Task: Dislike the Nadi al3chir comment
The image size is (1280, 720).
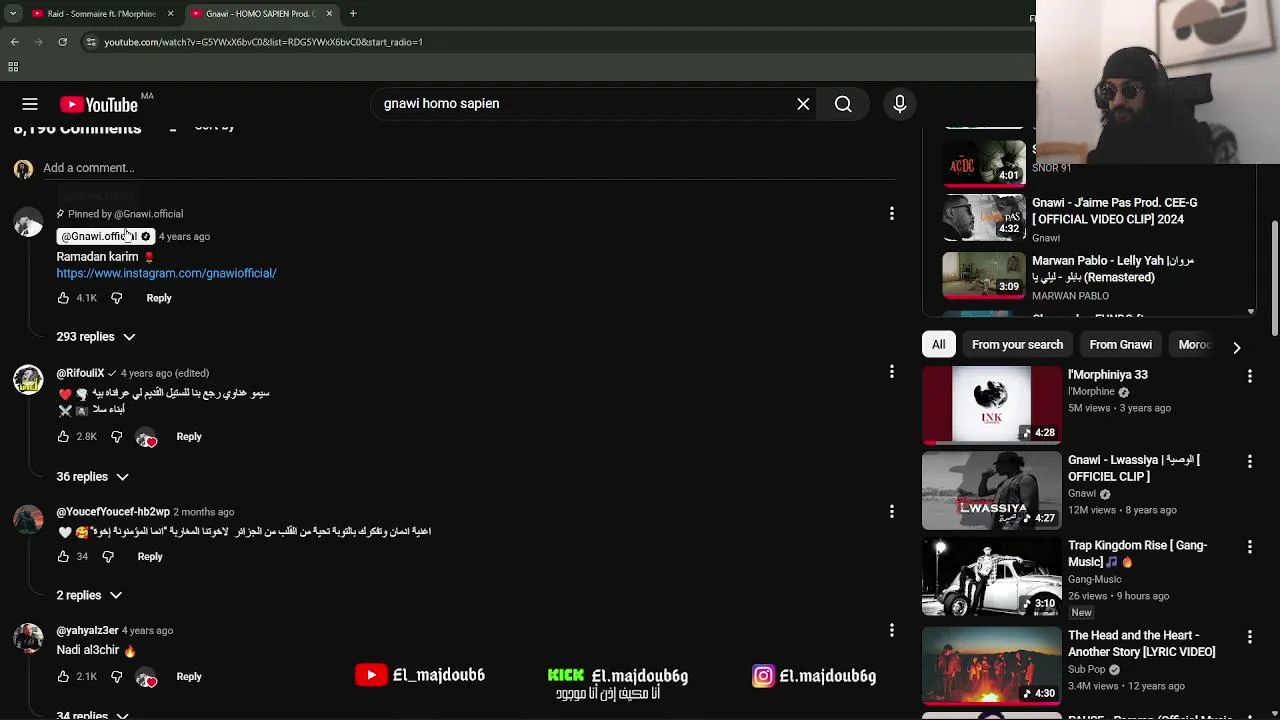Action: 116,677
